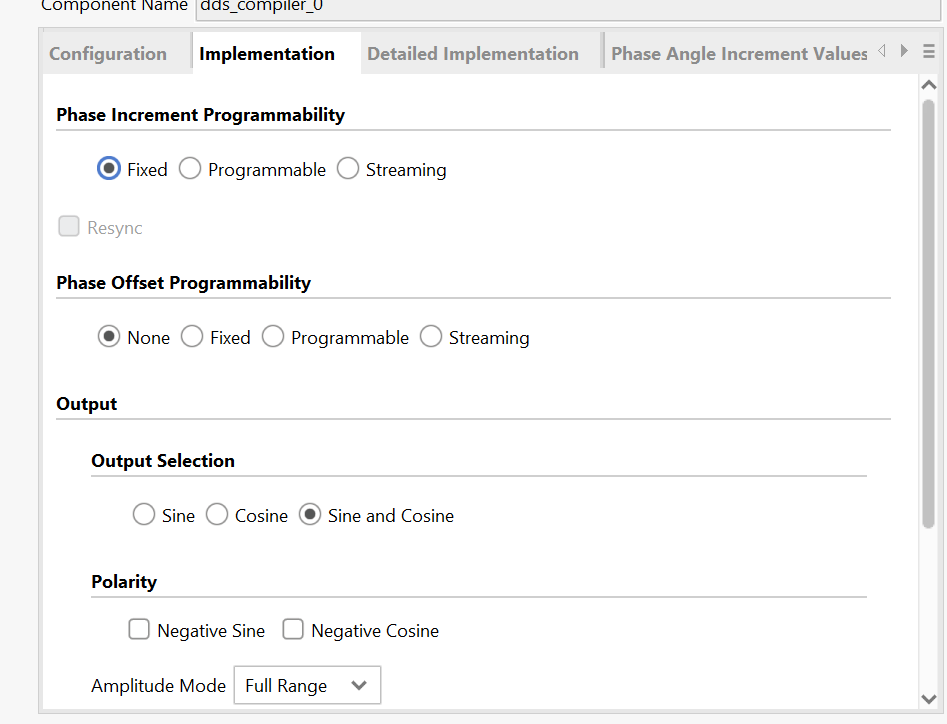Screen dimensions: 947x724
Task: Click the scroll up arrow
Action: tap(927, 86)
